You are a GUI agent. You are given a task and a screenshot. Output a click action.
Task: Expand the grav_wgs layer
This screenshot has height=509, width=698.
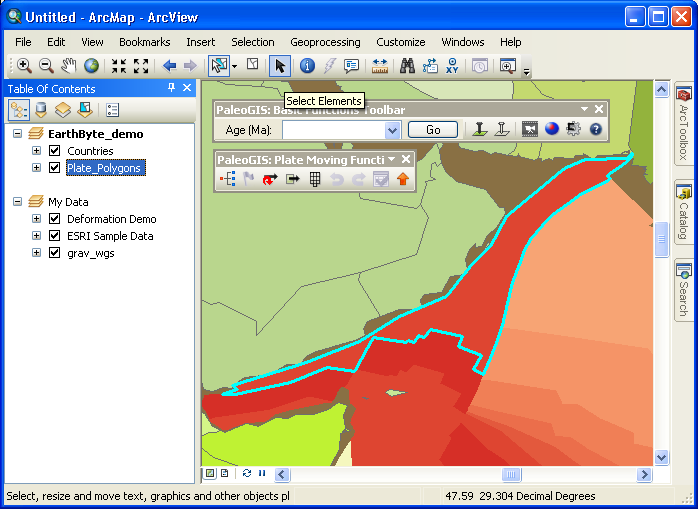click(x=37, y=252)
